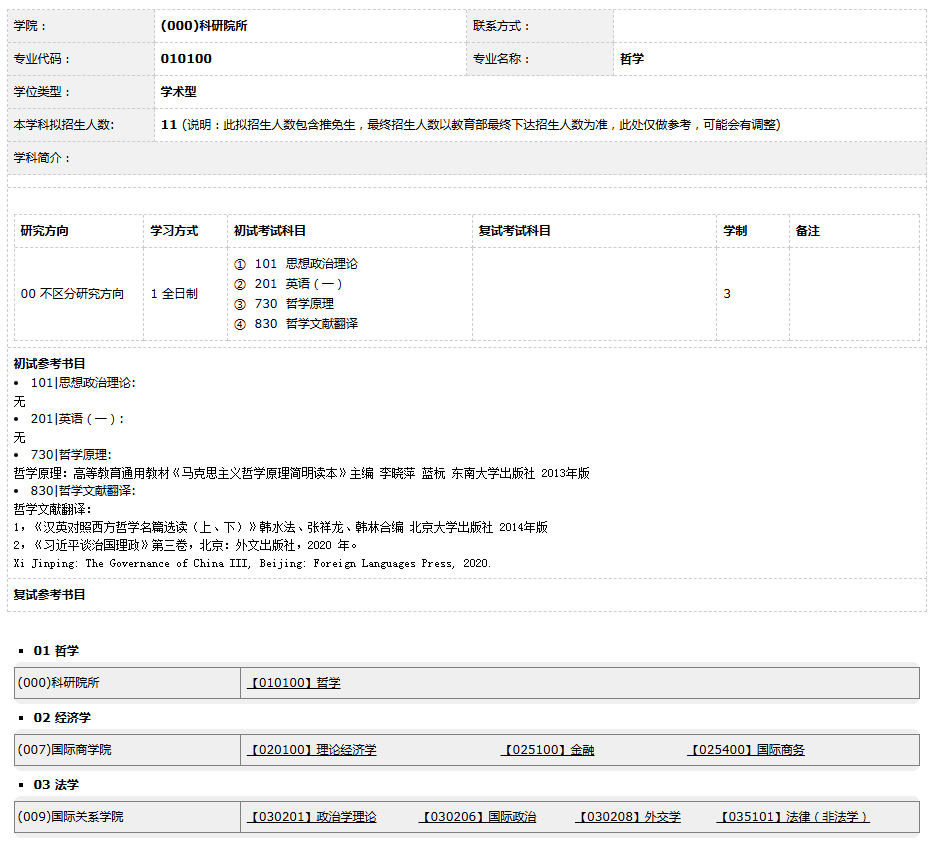The width and height of the screenshot is (929, 841).
Task: Open the 【010100】哲学 major link
Action: pyautogui.click(x=294, y=683)
